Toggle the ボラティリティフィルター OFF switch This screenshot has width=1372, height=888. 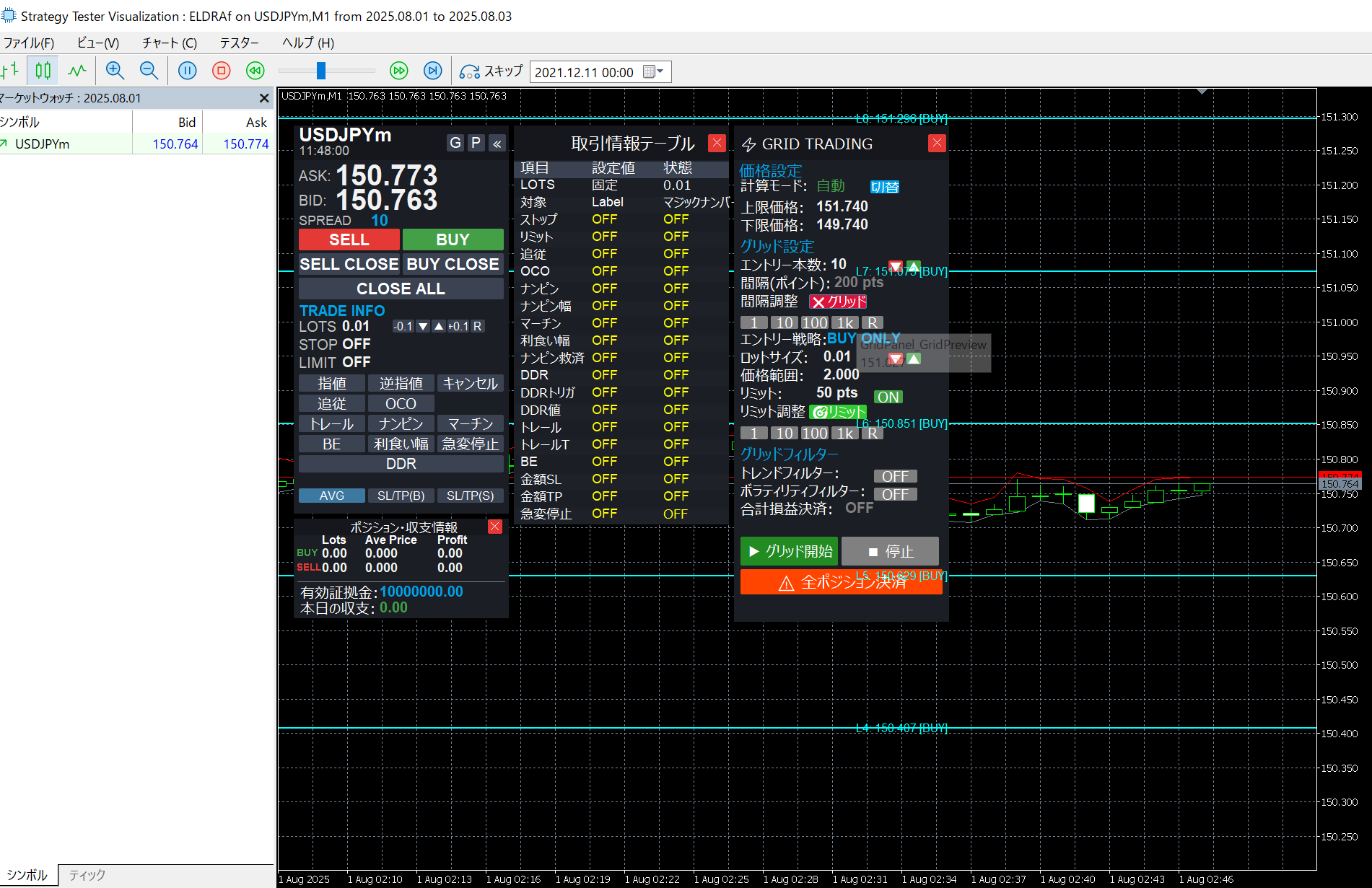895,494
